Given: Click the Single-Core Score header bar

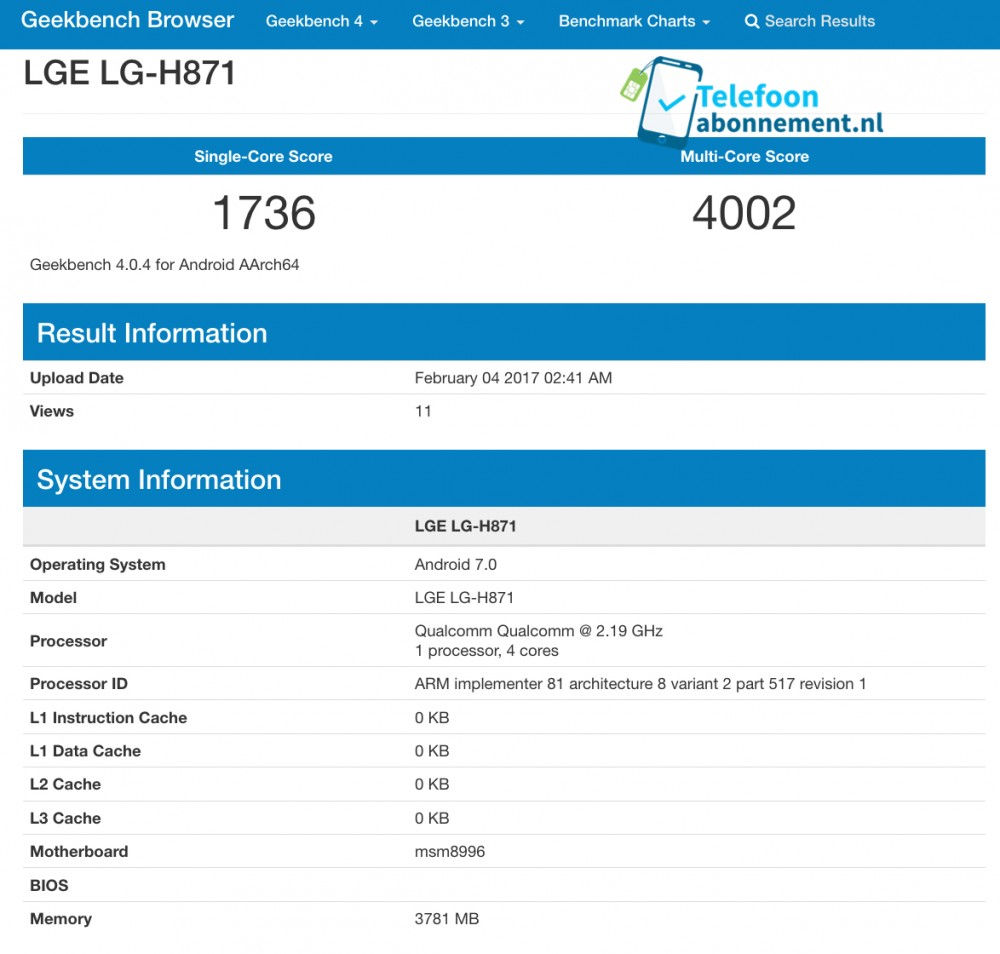Looking at the screenshot, I should tap(262, 156).
